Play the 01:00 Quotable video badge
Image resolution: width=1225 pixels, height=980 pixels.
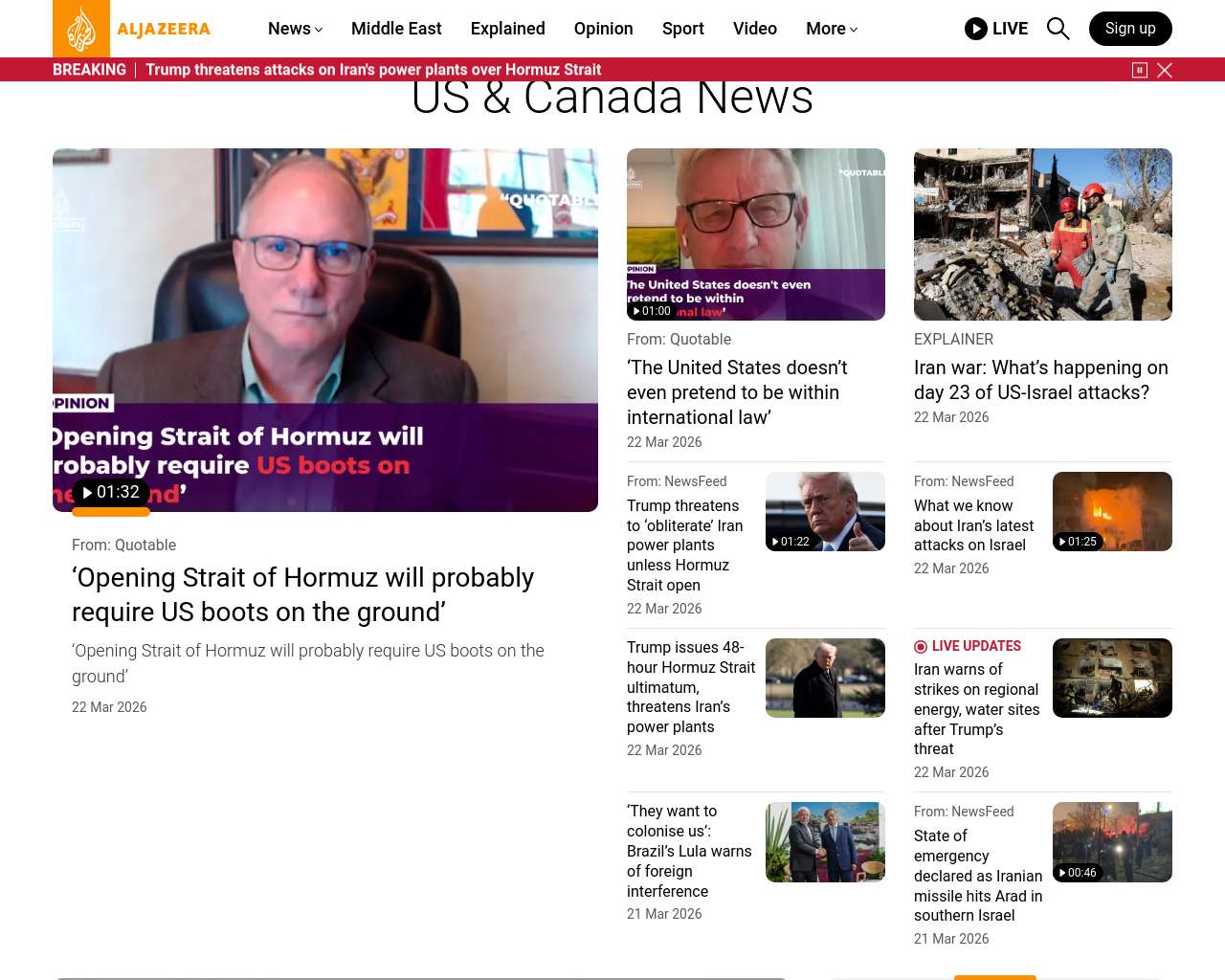pyautogui.click(x=651, y=311)
